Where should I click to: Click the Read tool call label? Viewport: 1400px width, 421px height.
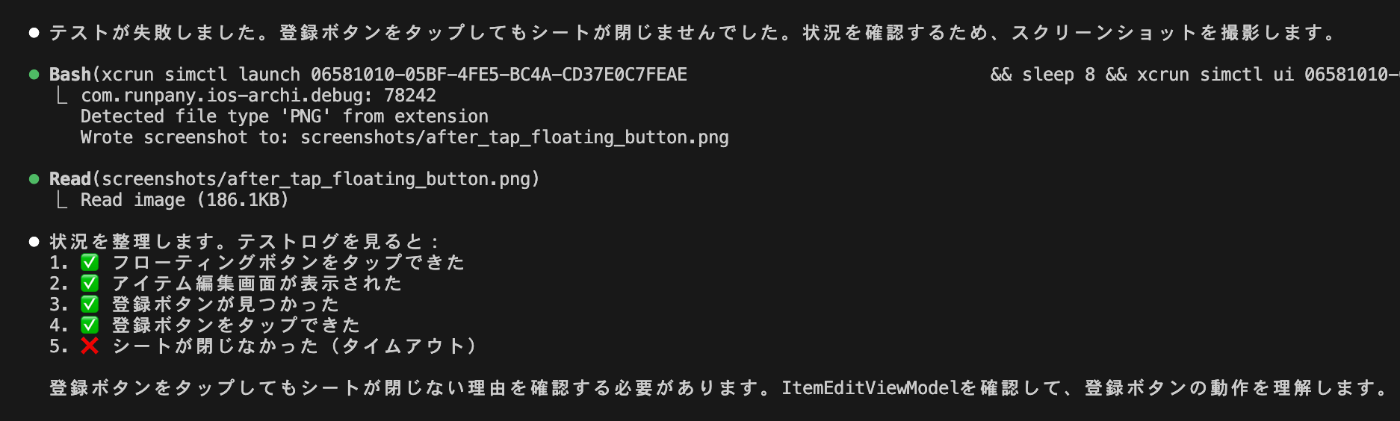point(69,180)
